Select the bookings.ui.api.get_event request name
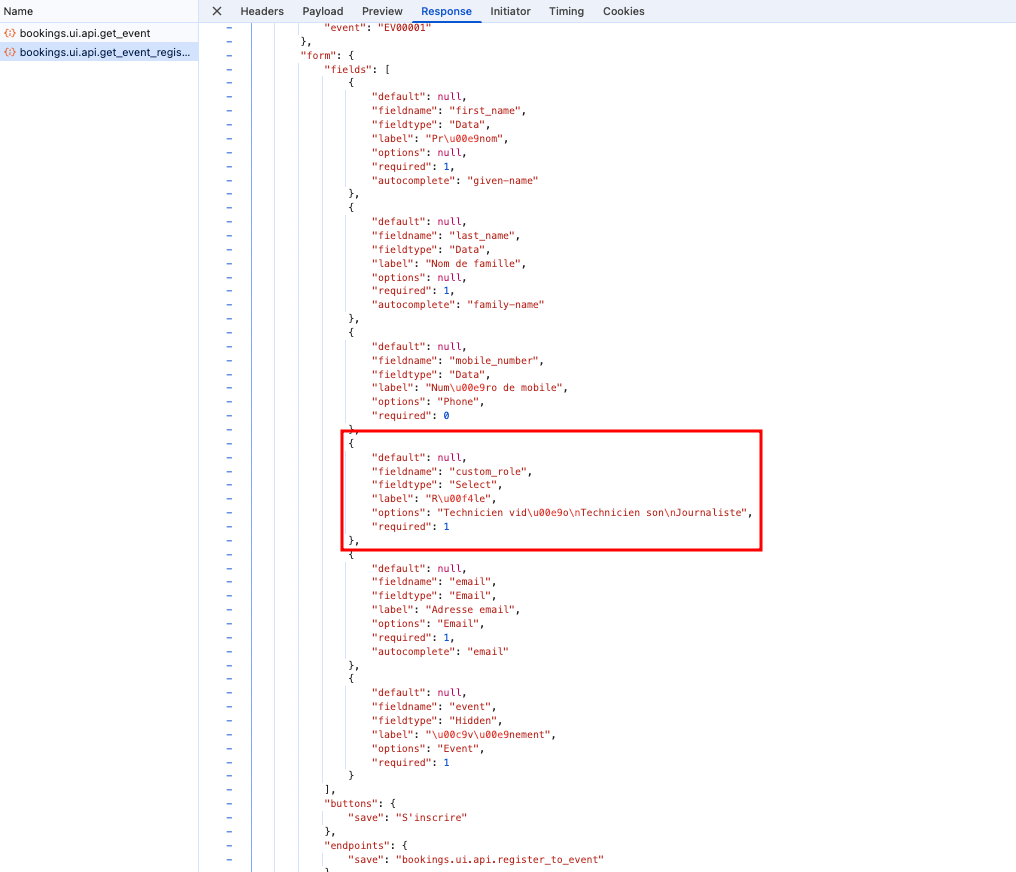This screenshot has height=872, width=1016. 85,33
